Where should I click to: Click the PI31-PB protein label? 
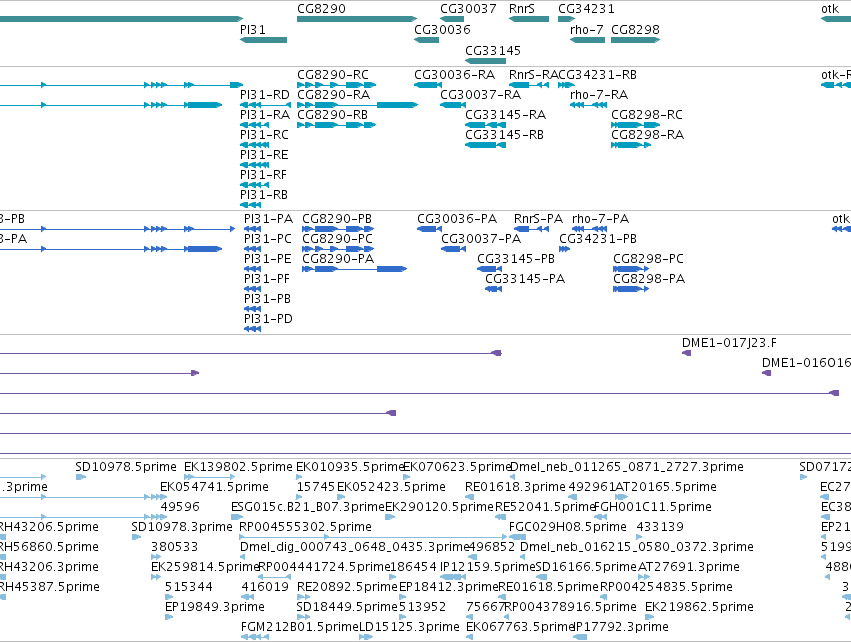click(268, 299)
